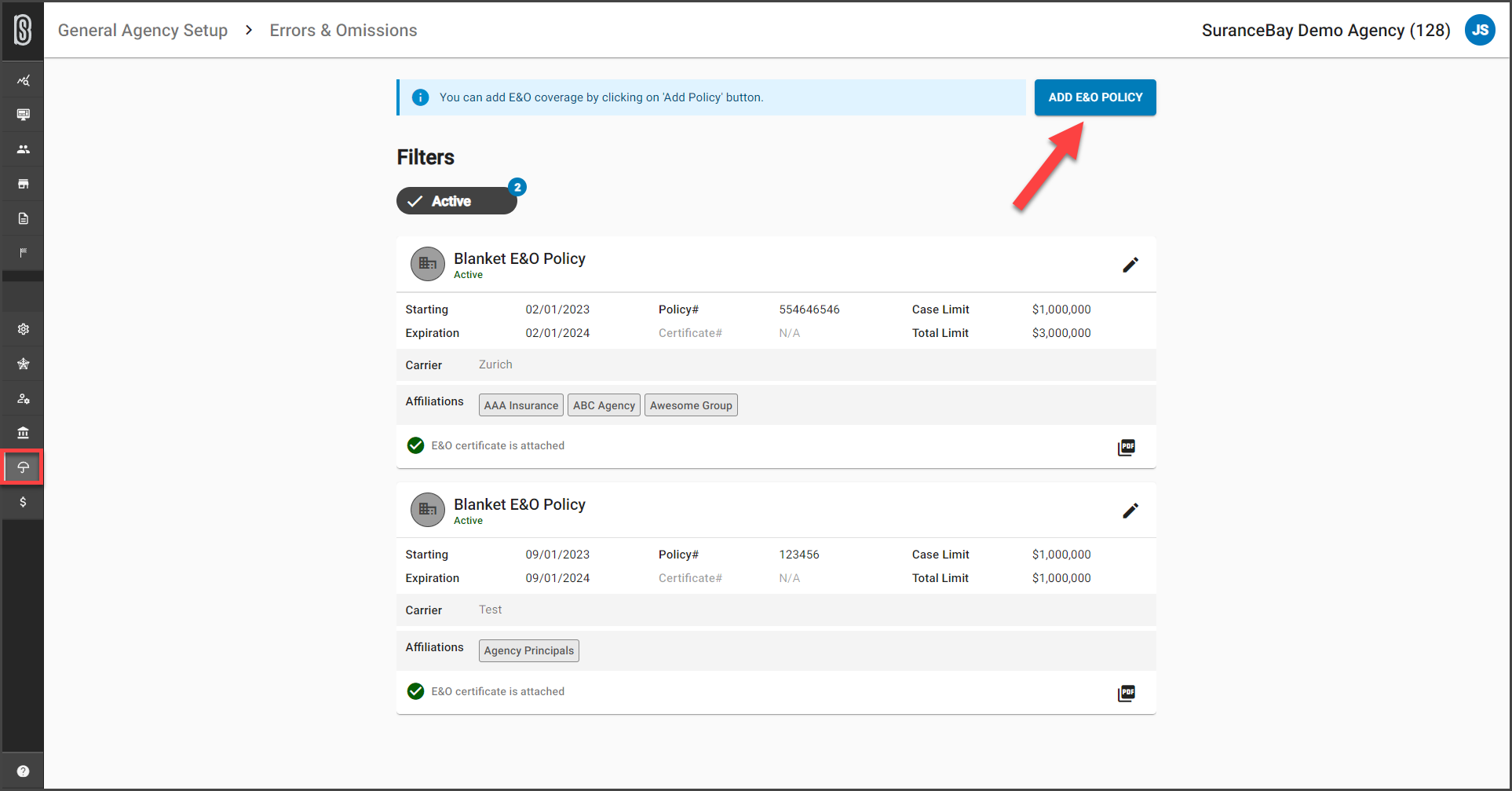Open the analytics chart search sidebar icon
This screenshot has width=1512, height=791.
tap(23, 80)
